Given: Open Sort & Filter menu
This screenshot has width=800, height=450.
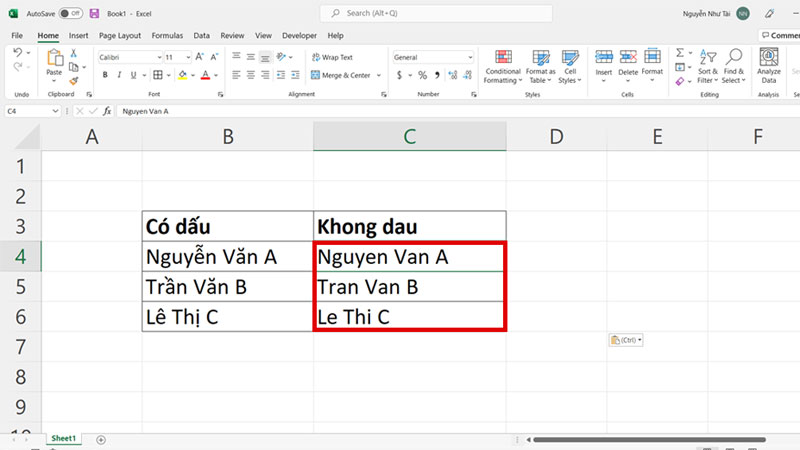Looking at the screenshot, I should point(708,66).
